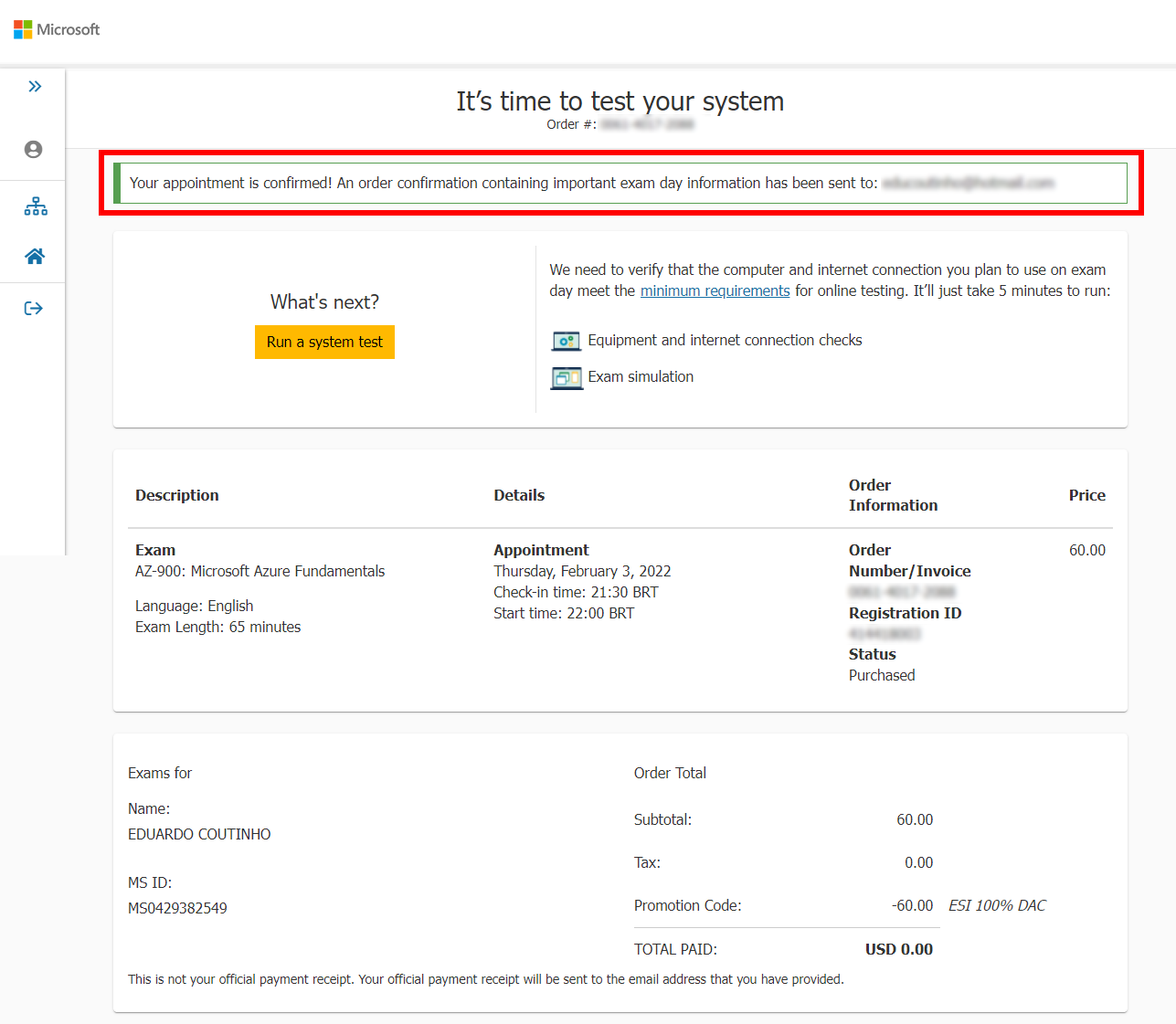Select 'AZ-900: Microsoft Azure Fundamentals' exam text
Image resolution: width=1176 pixels, height=1024 pixels.
pyautogui.click(x=260, y=571)
